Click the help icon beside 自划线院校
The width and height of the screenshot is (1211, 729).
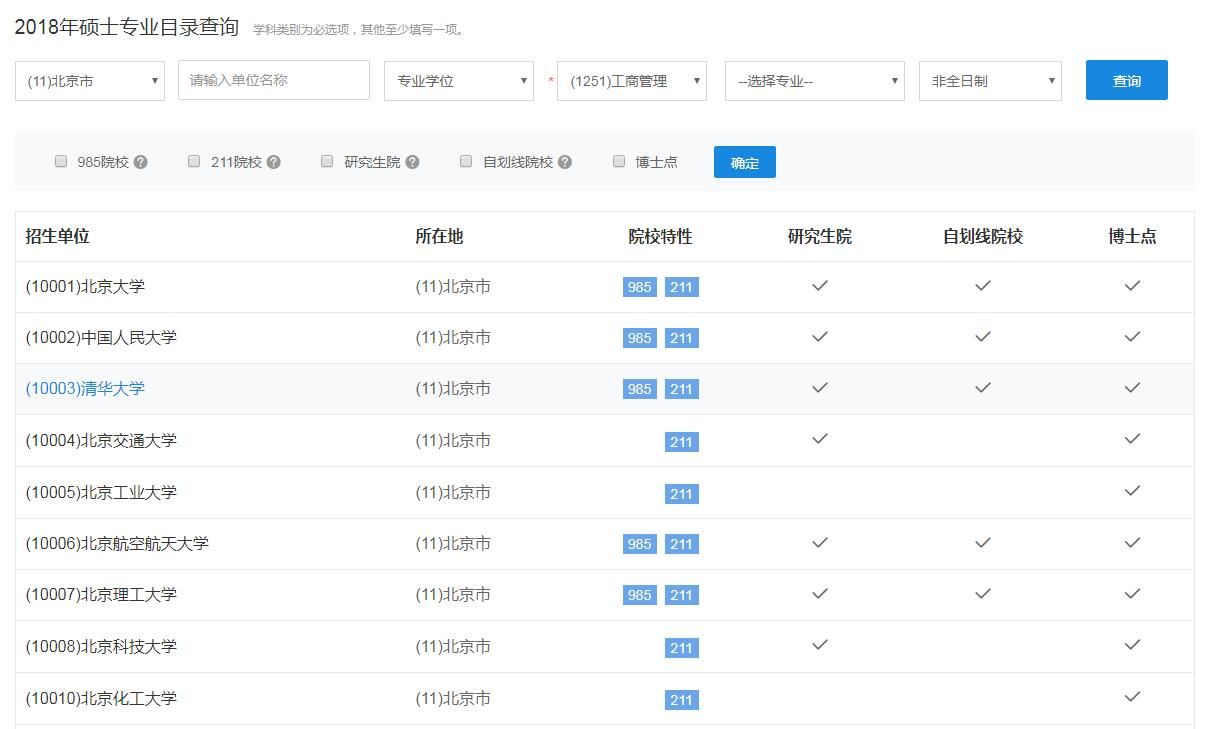(565, 162)
